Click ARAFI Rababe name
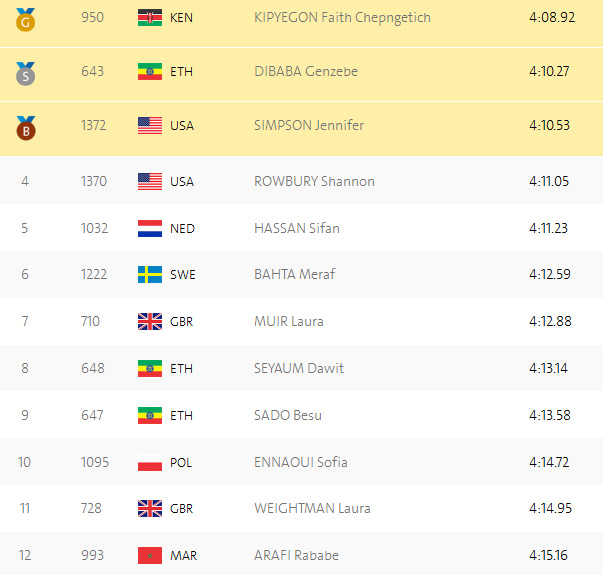This screenshot has width=603, height=575. coord(297,555)
